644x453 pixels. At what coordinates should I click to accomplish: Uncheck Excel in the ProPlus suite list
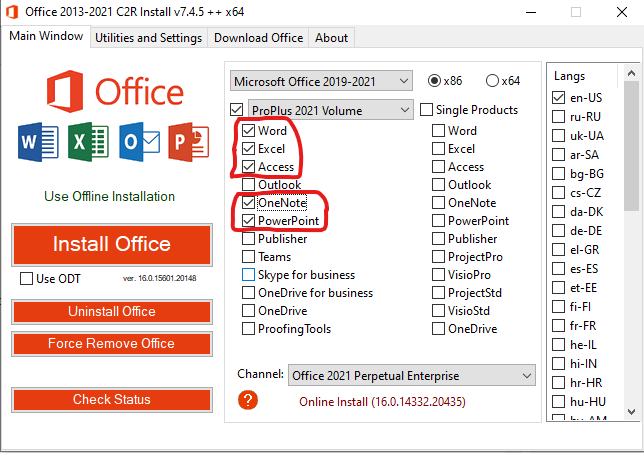[x=248, y=149]
